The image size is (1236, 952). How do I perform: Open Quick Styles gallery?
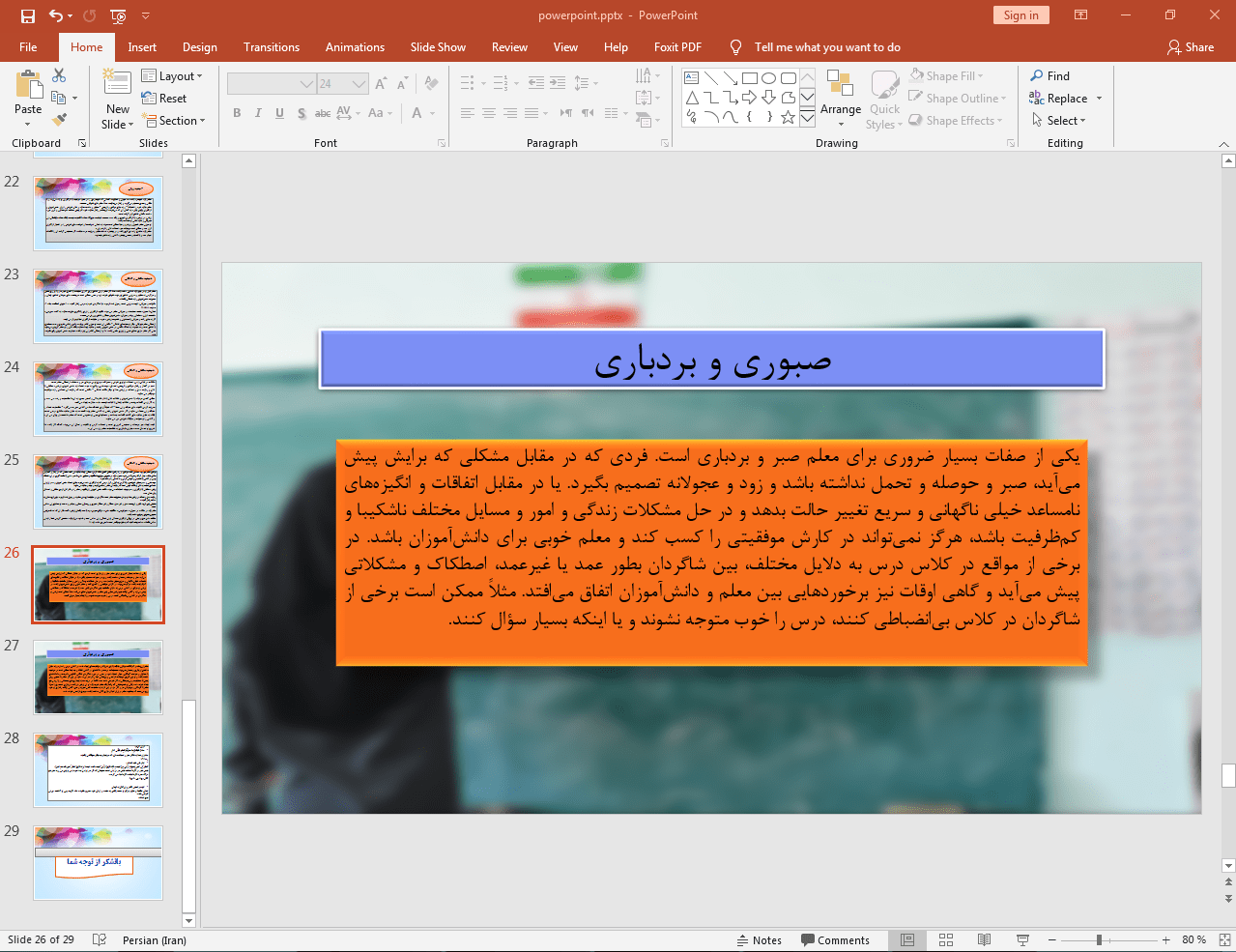884,99
